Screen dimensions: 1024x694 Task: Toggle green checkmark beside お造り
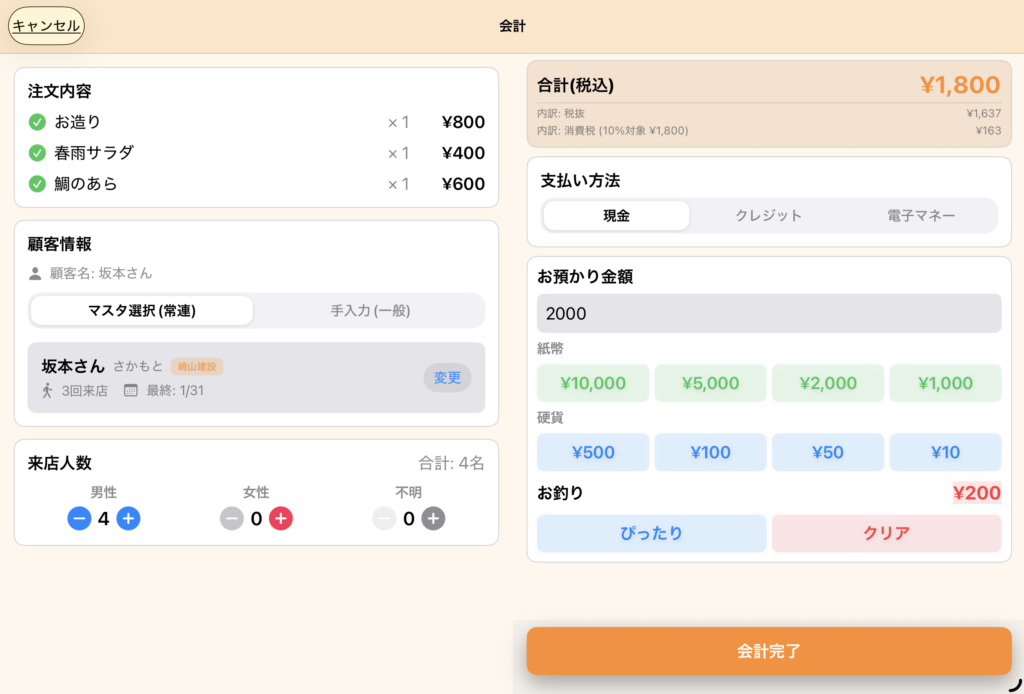(x=37, y=122)
